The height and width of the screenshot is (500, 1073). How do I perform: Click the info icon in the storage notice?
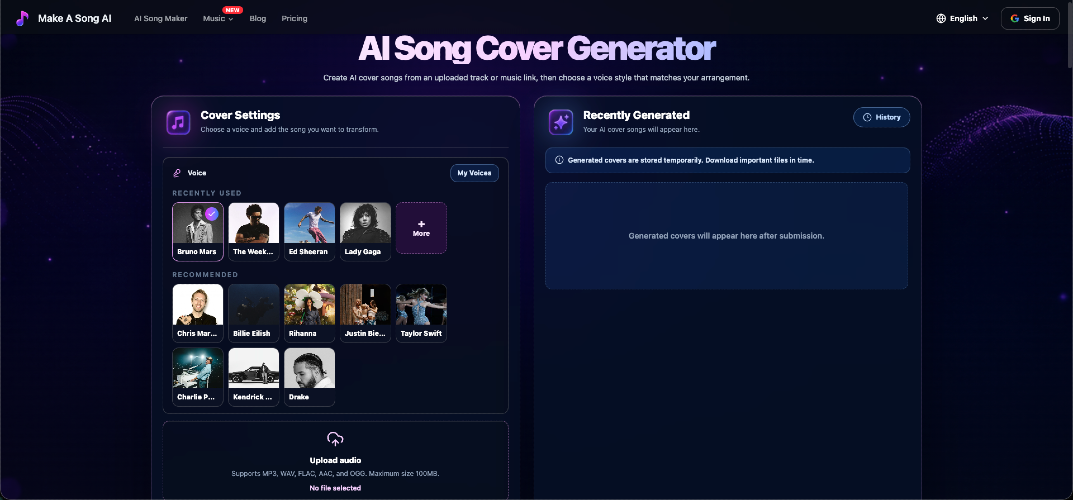(559, 160)
